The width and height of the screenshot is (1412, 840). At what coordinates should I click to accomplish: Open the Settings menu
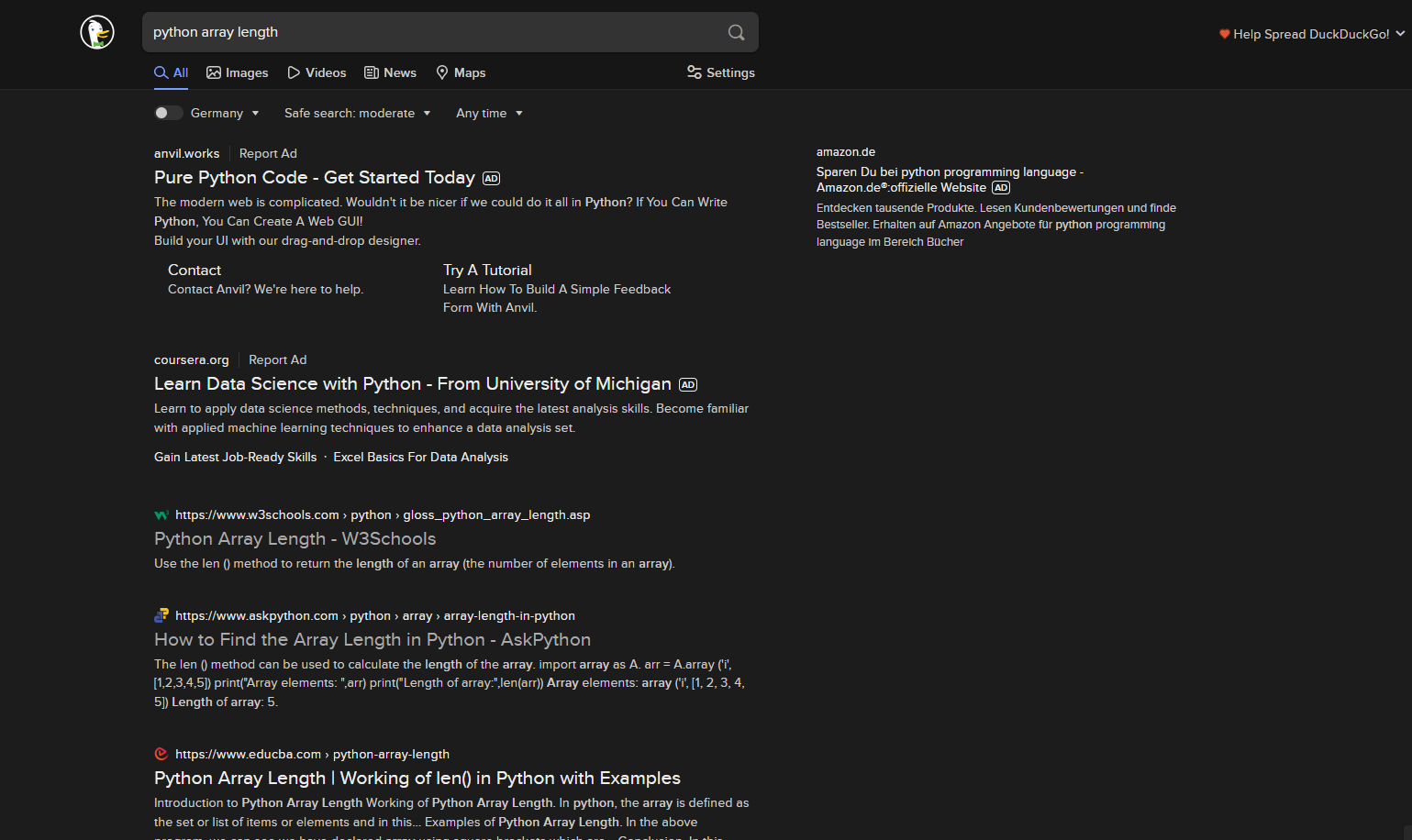721,72
